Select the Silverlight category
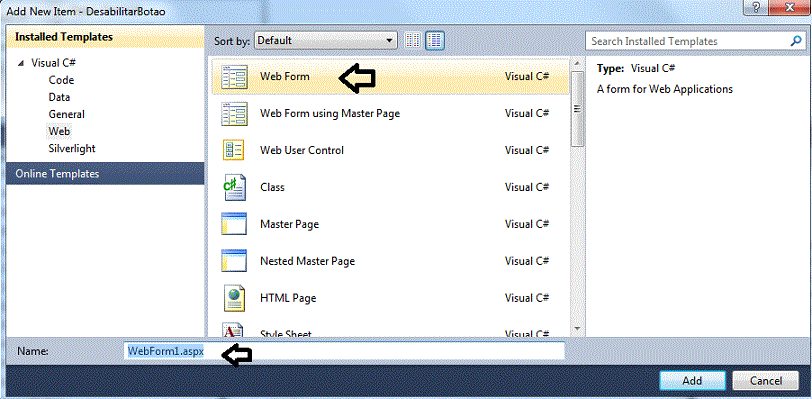This screenshot has width=812, height=399. [x=72, y=148]
